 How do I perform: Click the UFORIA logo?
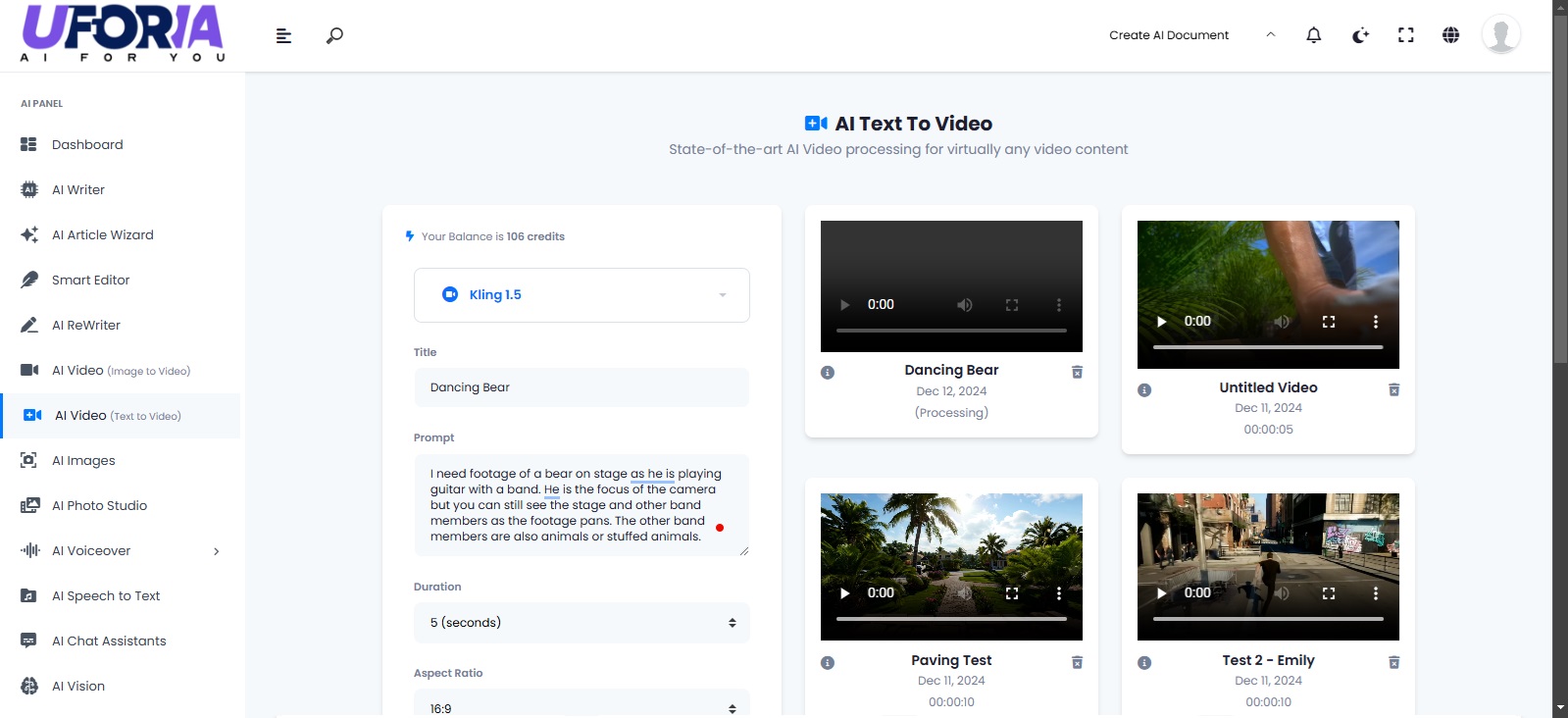tap(123, 33)
